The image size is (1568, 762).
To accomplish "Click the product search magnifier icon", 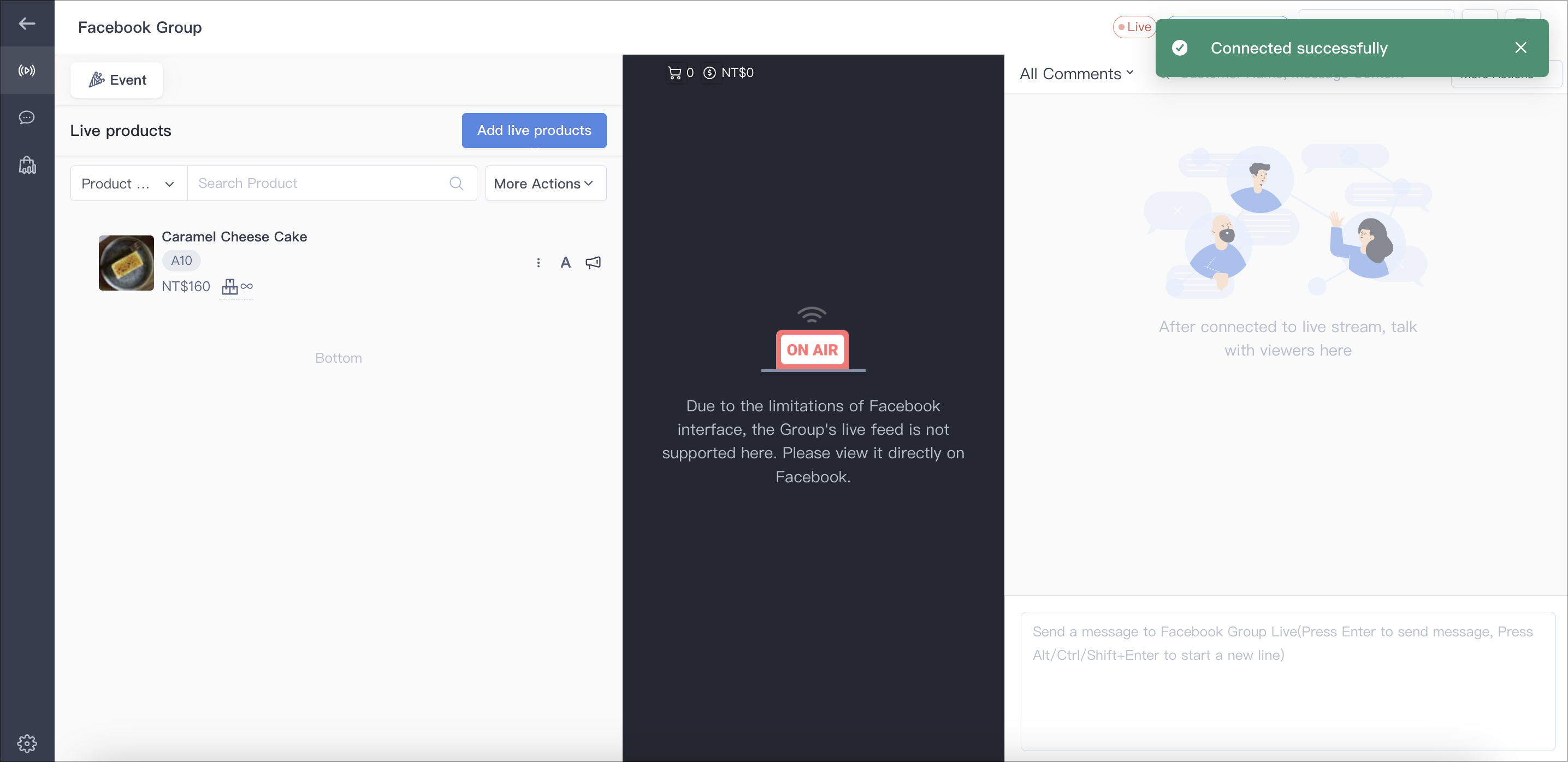I will tap(456, 183).
